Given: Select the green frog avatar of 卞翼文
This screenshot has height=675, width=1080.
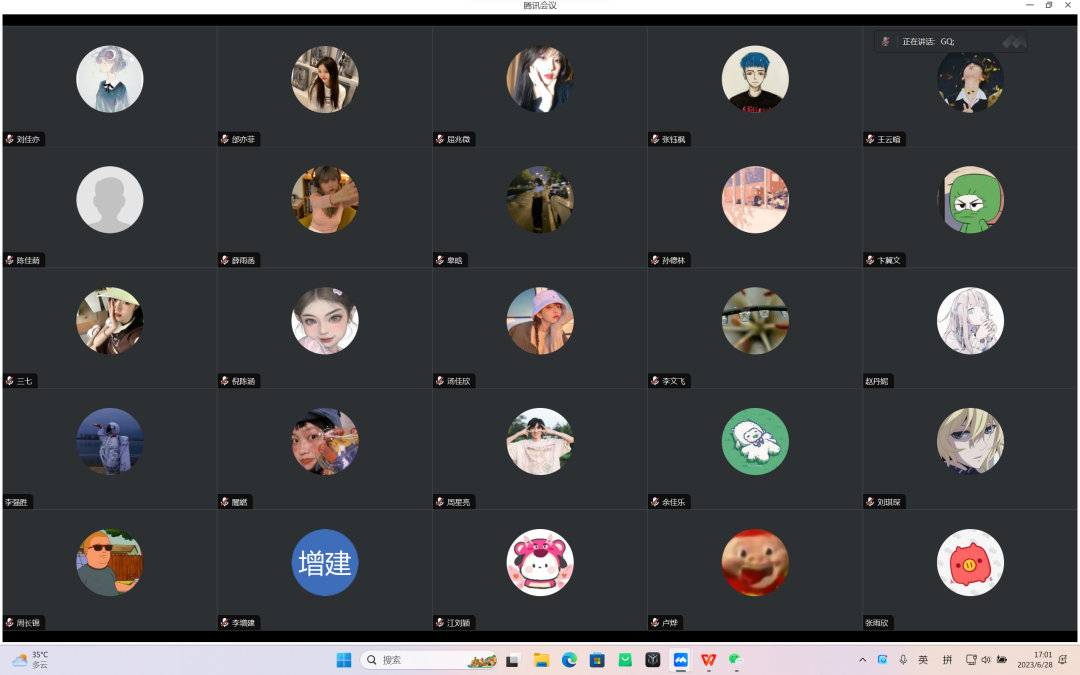Looking at the screenshot, I should [970, 200].
